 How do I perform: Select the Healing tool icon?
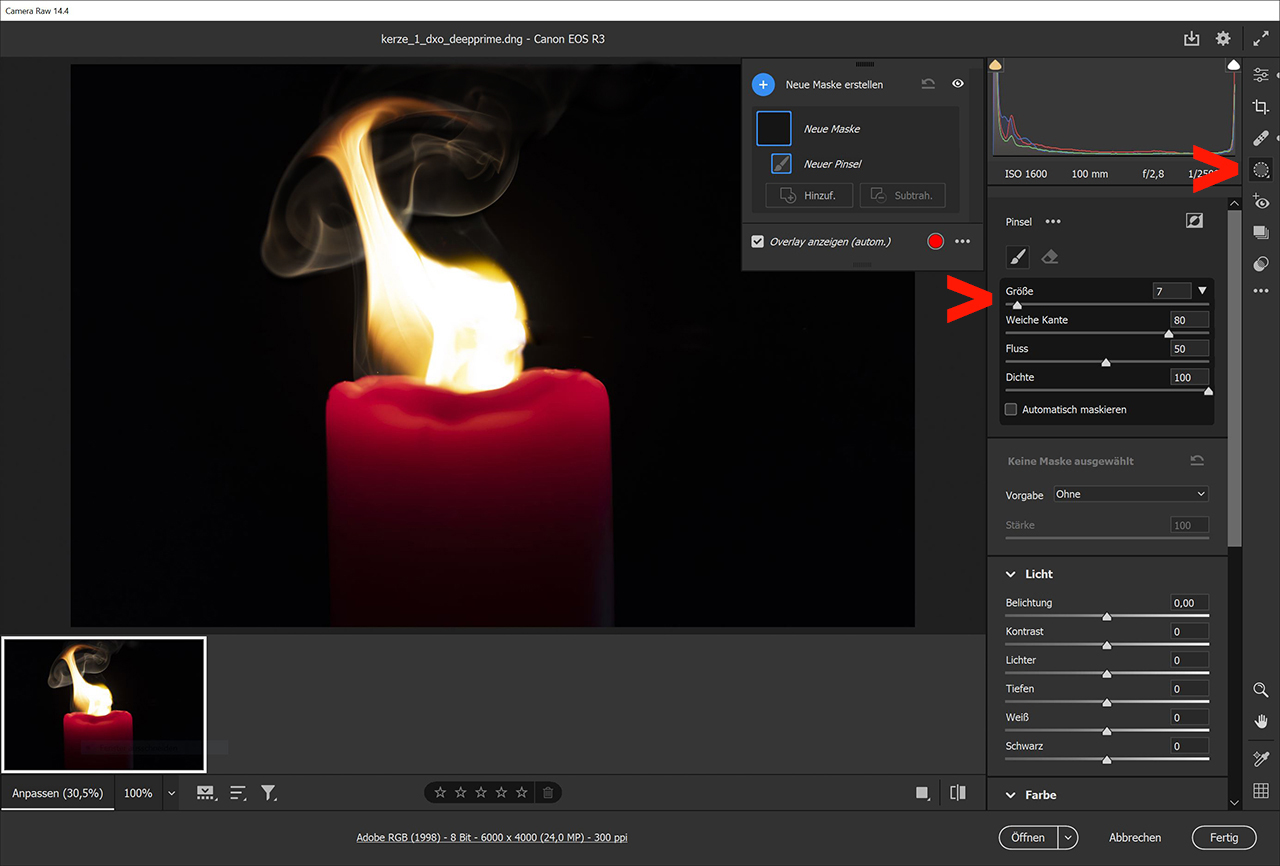[x=1261, y=138]
